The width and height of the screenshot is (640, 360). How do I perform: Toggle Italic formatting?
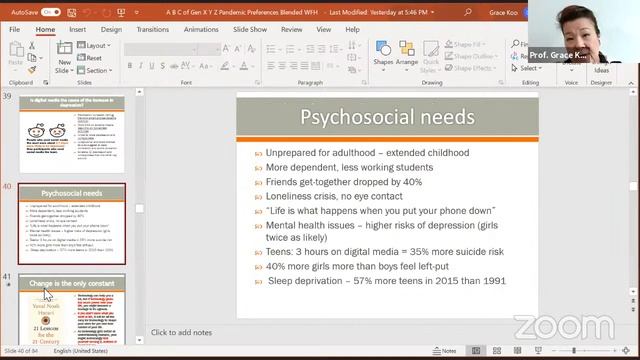141,66
